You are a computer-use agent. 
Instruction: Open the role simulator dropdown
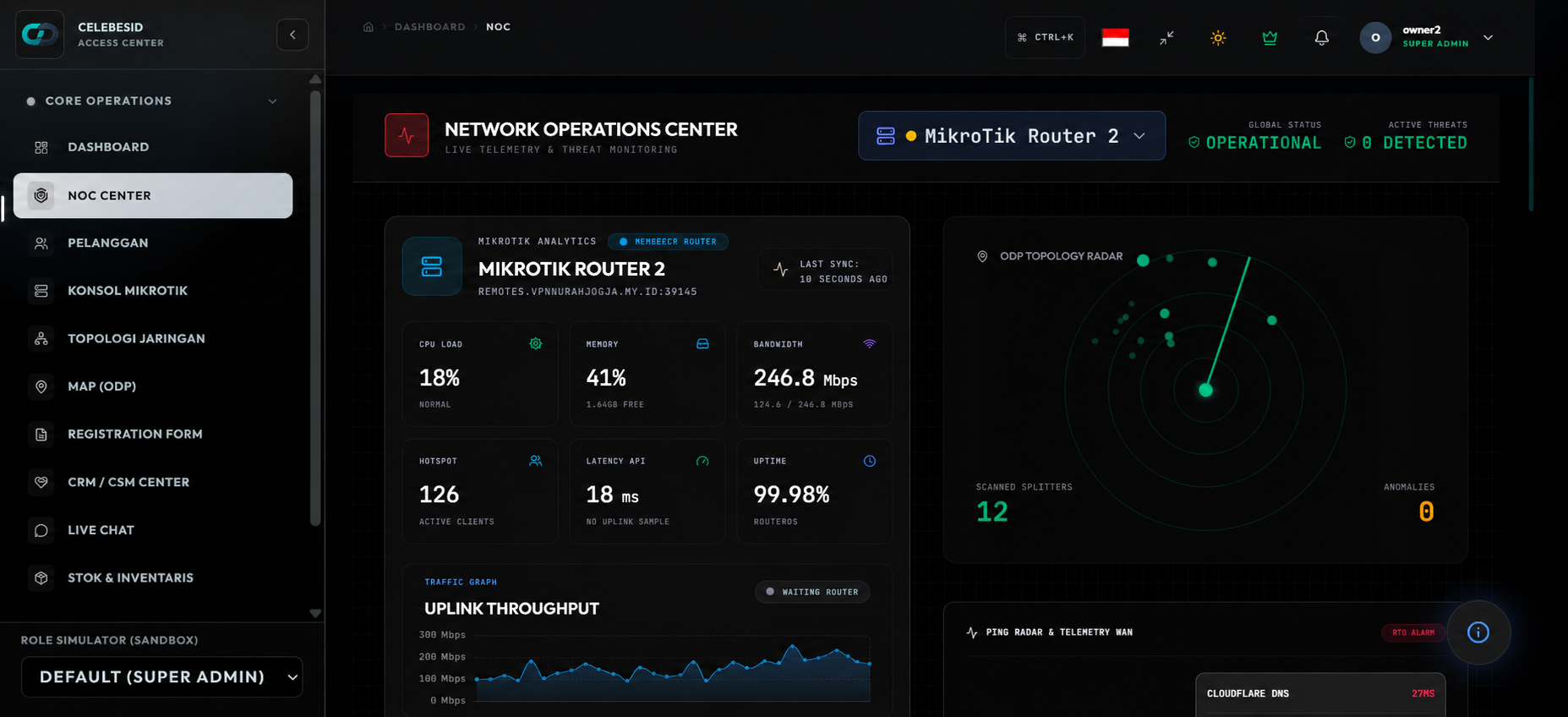pos(161,677)
